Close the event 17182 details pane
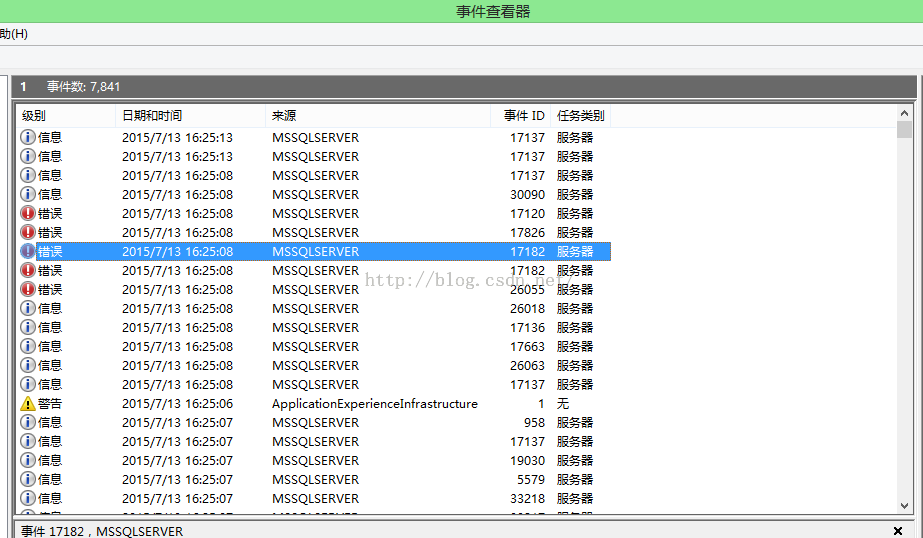Viewport: 923px width, 538px height. pos(898,531)
